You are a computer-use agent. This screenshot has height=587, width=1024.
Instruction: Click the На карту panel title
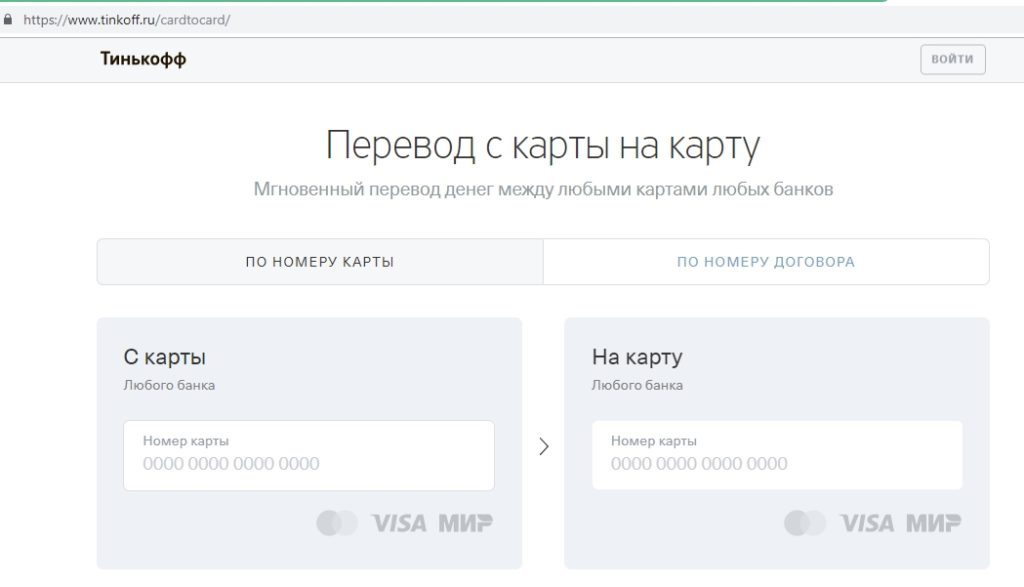click(x=636, y=357)
